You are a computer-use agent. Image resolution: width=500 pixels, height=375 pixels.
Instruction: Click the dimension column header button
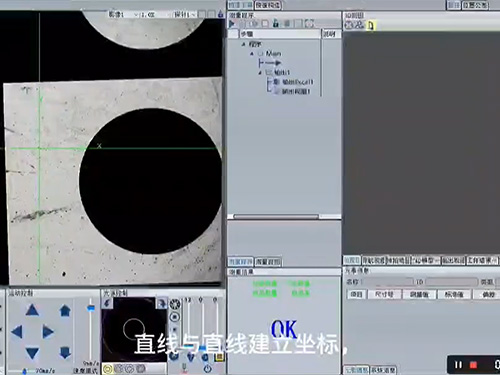384,294
